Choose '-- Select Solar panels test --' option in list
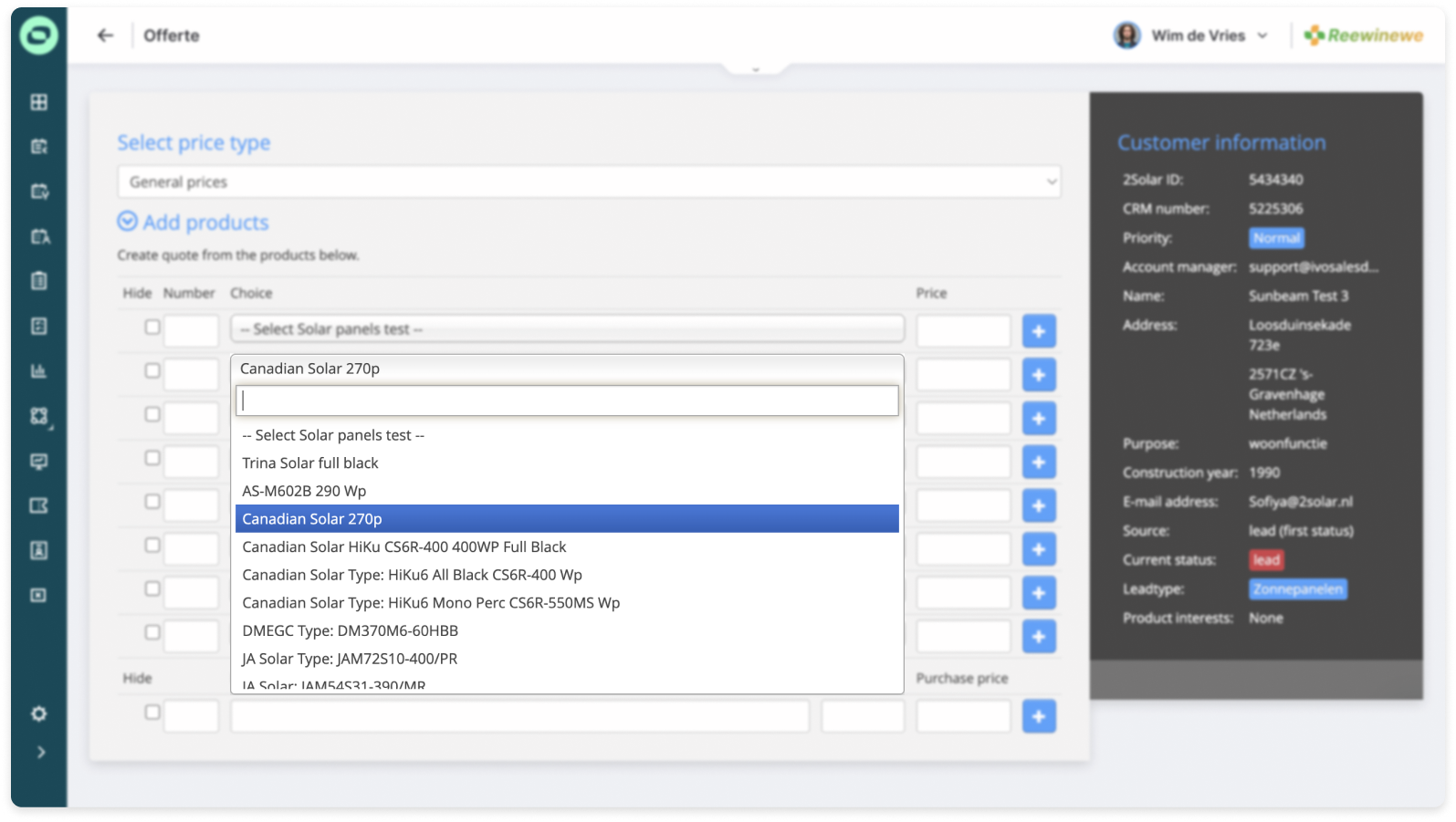1456x822 pixels. 567,435
